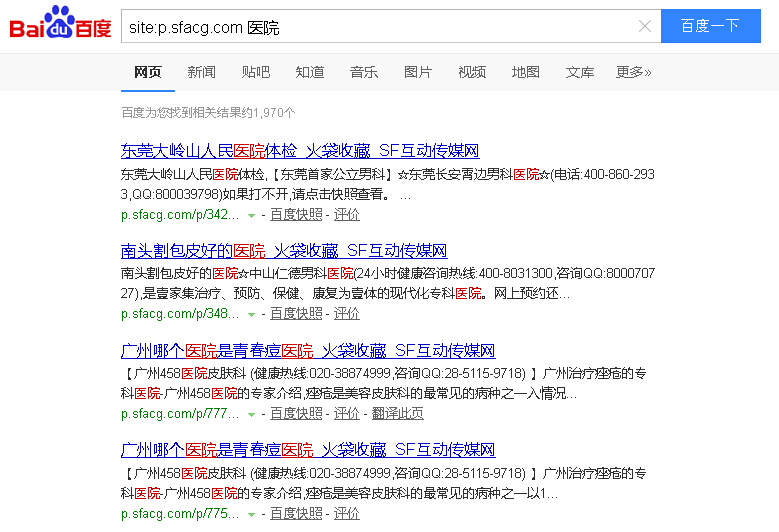
Task: Expand dropdown arrow beside p.sfacg.com/p/342 result
Action: (x=252, y=215)
